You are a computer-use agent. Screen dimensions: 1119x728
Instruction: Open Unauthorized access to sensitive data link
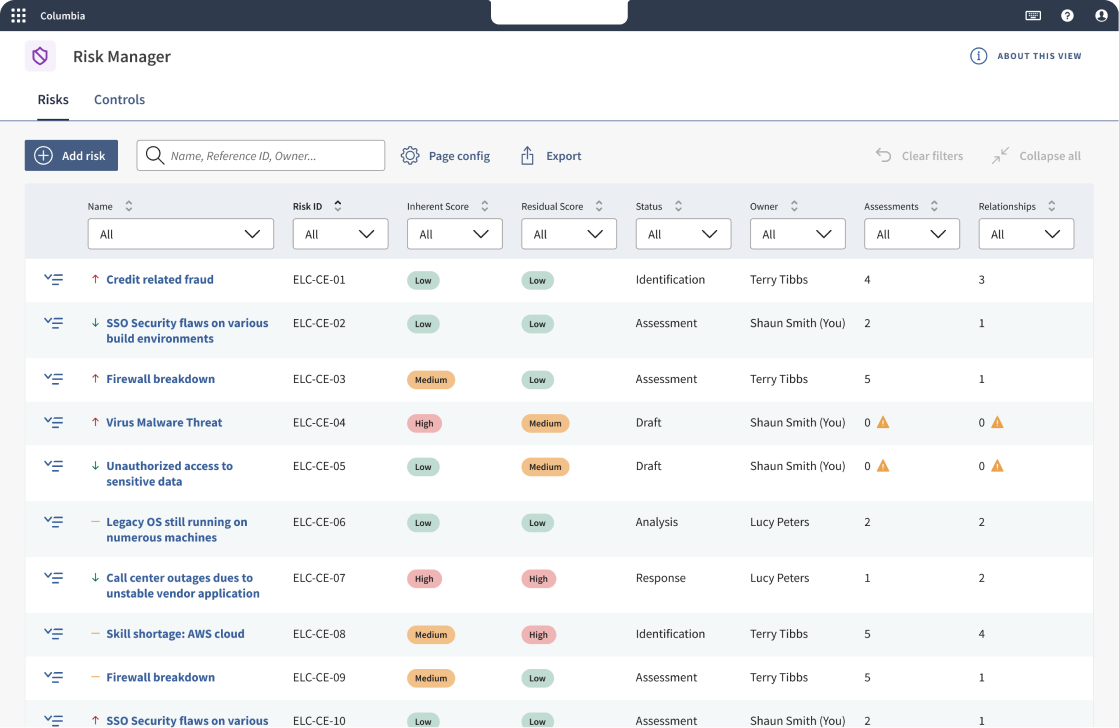coord(170,474)
